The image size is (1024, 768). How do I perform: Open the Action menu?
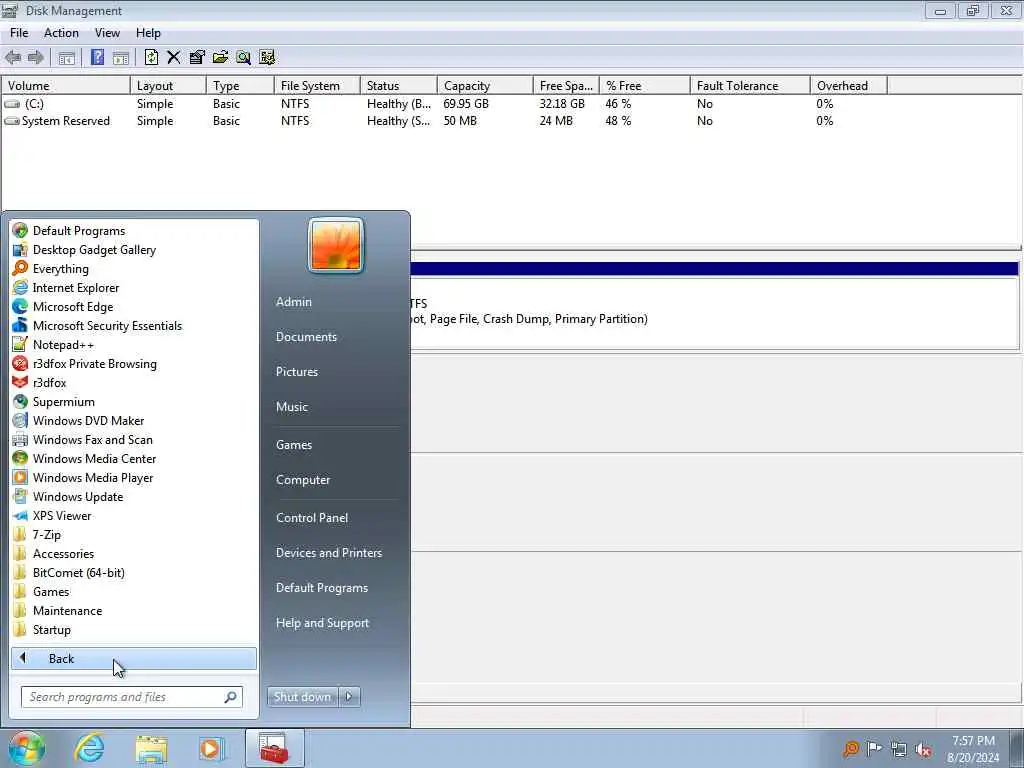tap(61, 33)
